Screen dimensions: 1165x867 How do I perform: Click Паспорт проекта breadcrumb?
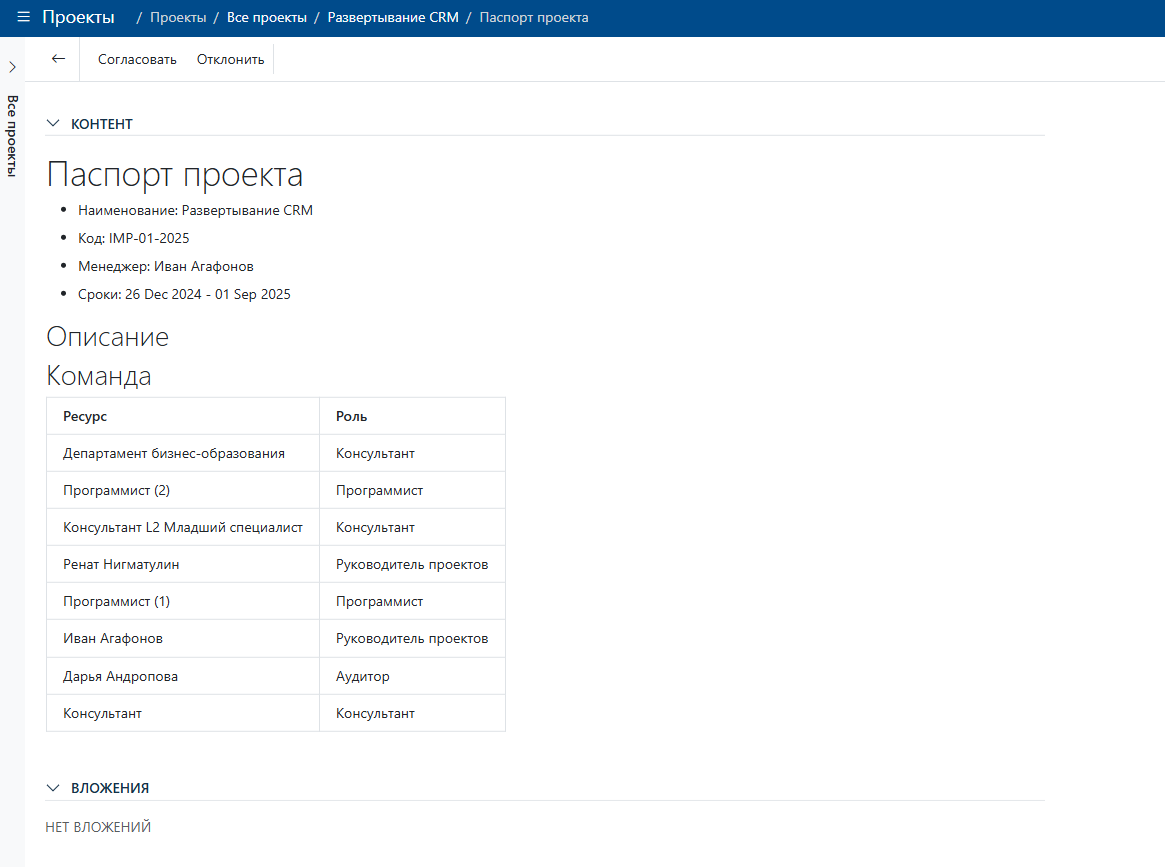pos(533,17)
